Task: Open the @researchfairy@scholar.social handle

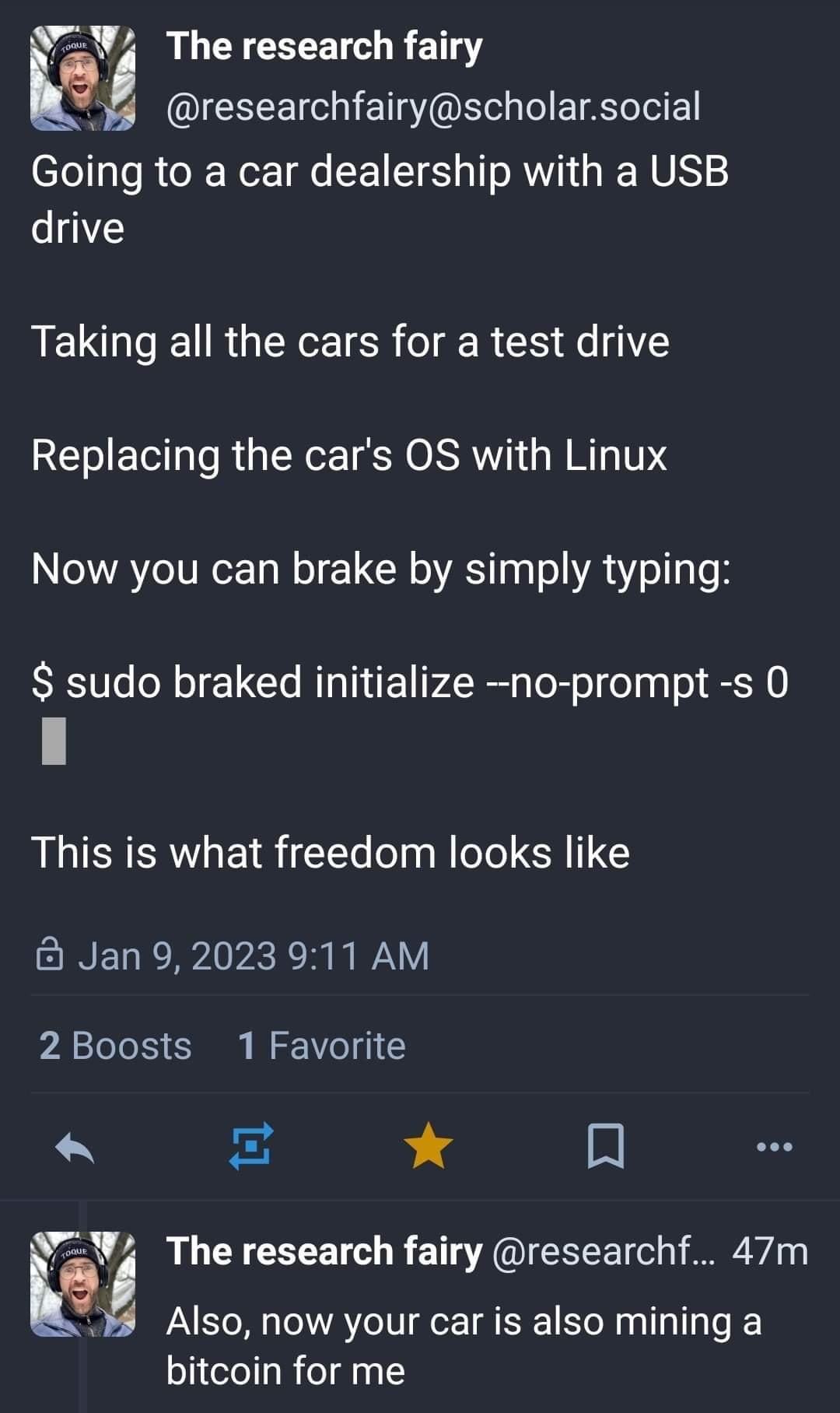Action: click(432, 107)
